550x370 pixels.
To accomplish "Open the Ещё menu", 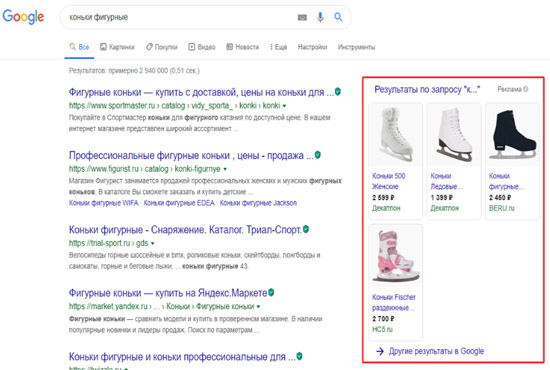I will point(279,47).
